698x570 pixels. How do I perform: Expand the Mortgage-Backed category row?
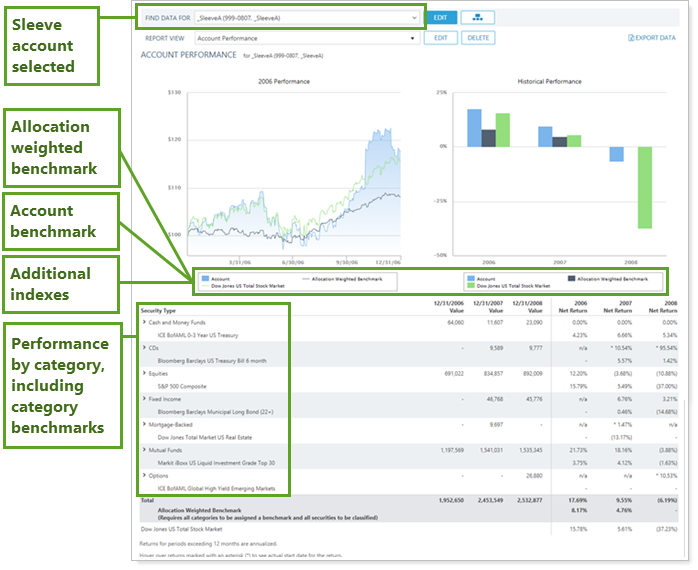[144, 425]
